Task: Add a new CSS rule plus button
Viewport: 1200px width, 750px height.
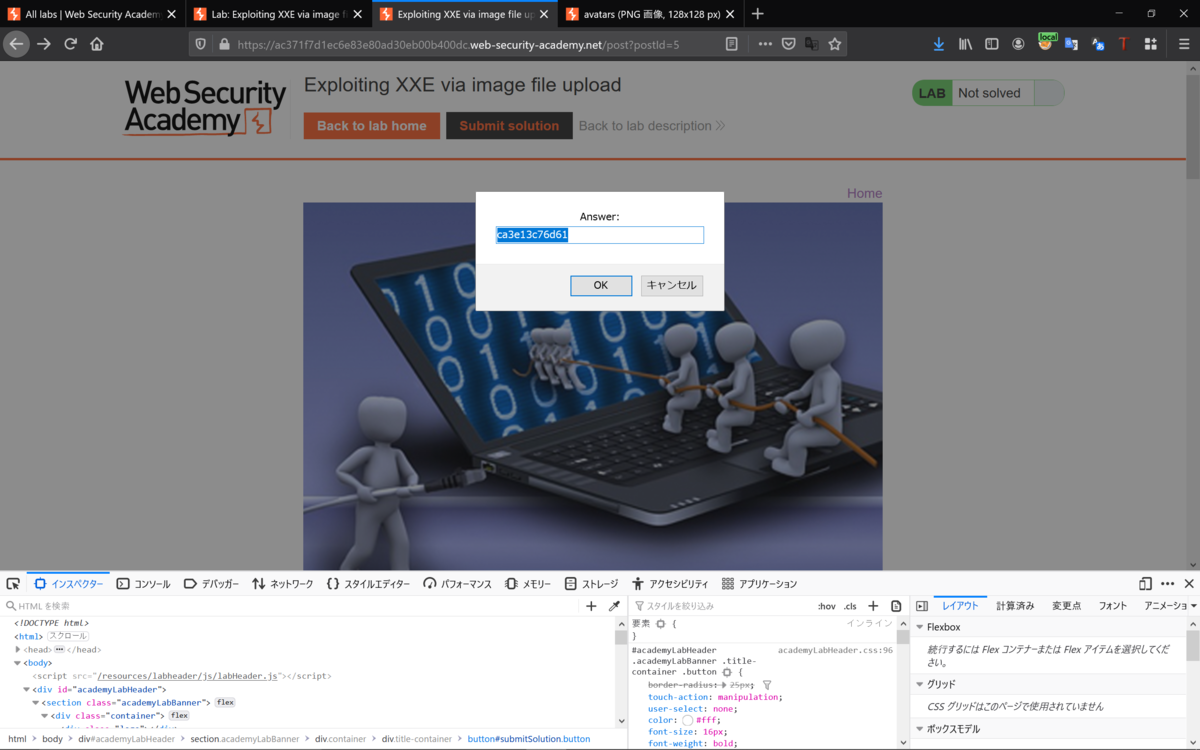Action: pyautogui.click(x=873, y=606)
